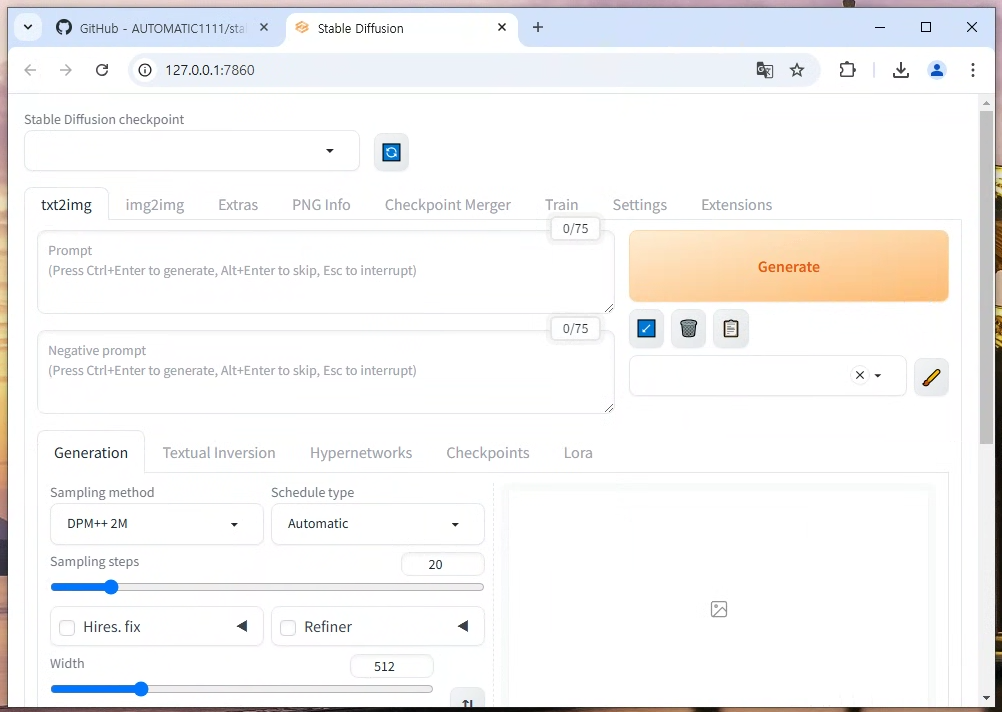This screenshot has width=1002, height=712.
Task: Open the Sampling method DPM++ 2M dropdown
Action: point(157,524)
